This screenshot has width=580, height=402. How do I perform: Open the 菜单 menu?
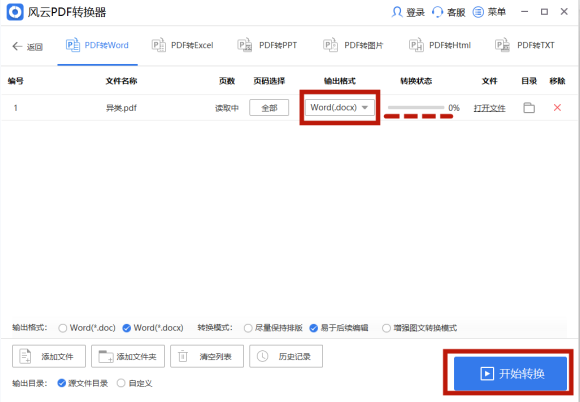(489, 12)
